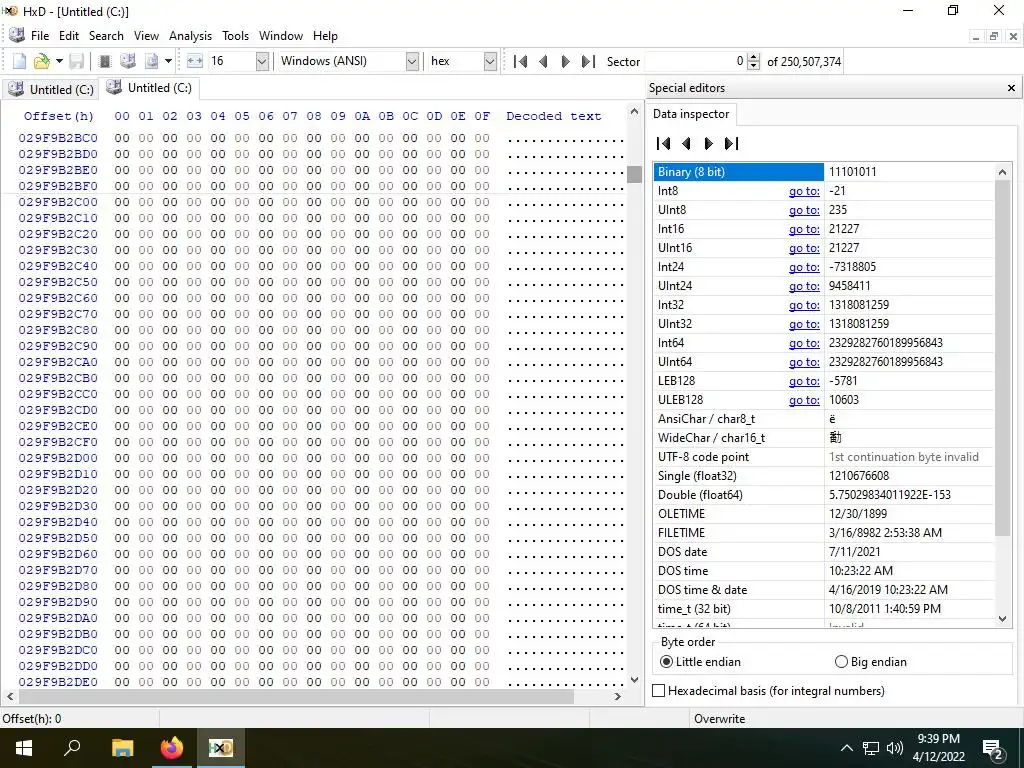Screen dimensions: 1024x768
Task: Jump to the last sector in the toolbar
Action: coord(588,61)
